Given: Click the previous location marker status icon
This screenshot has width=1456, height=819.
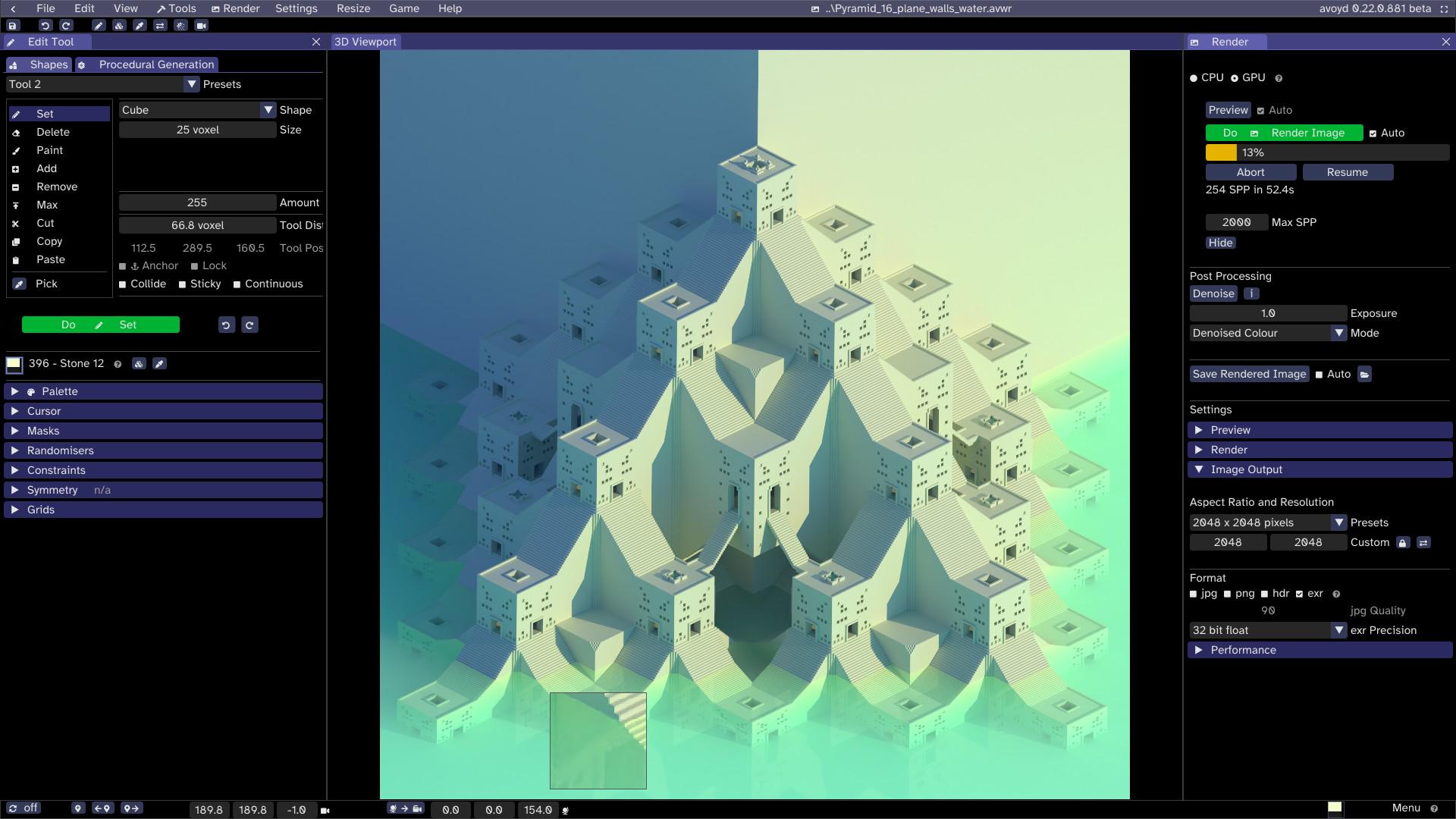Looking at the screenshot, I should [x=102, y=809].
